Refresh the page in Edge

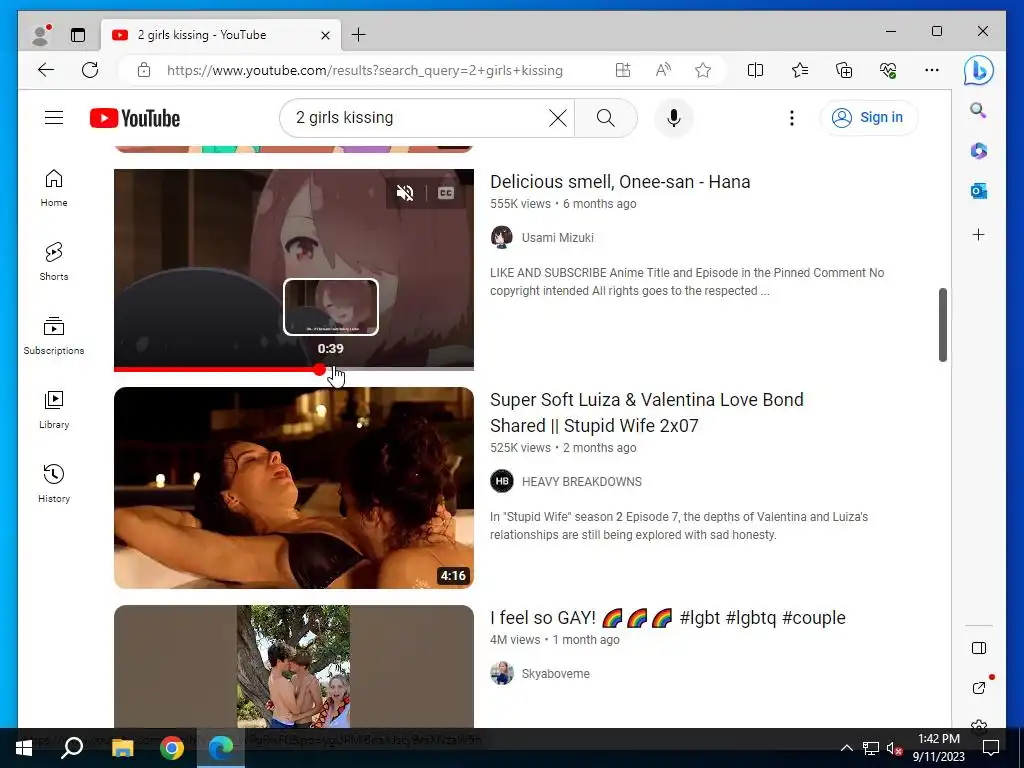coord(90,71)
